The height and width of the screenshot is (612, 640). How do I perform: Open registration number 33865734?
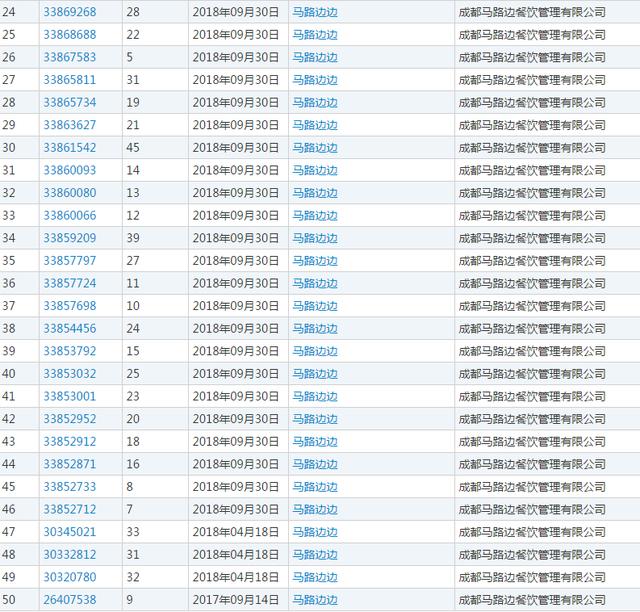point(70,102)
